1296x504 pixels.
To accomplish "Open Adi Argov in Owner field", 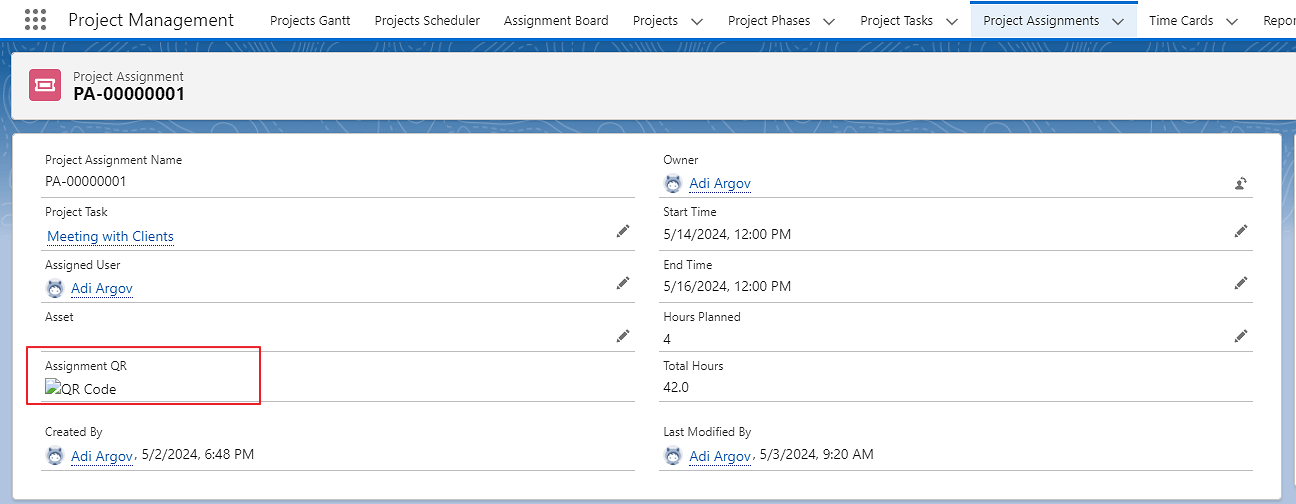I will click(x=719, y=184).
